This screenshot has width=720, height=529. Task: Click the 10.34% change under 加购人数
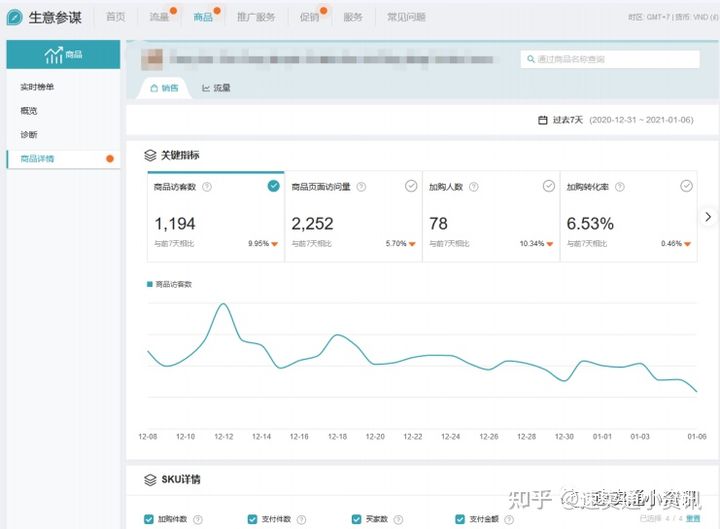(536, 243)
